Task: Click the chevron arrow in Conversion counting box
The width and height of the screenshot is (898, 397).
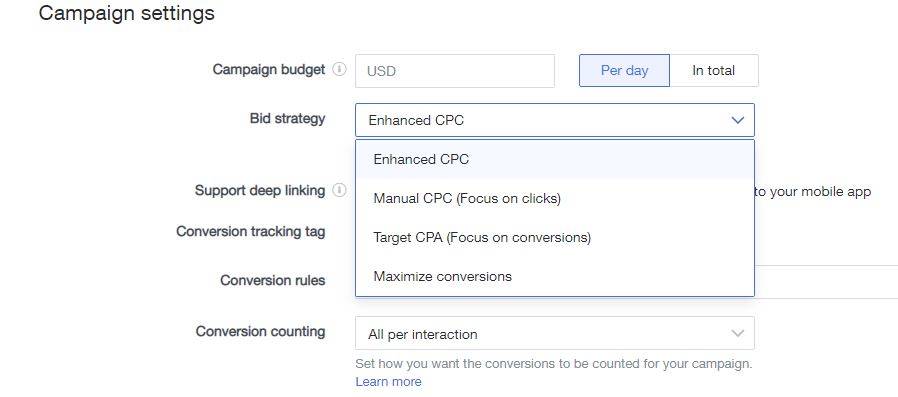Action: pyautogui.click(x=738, y=333)
